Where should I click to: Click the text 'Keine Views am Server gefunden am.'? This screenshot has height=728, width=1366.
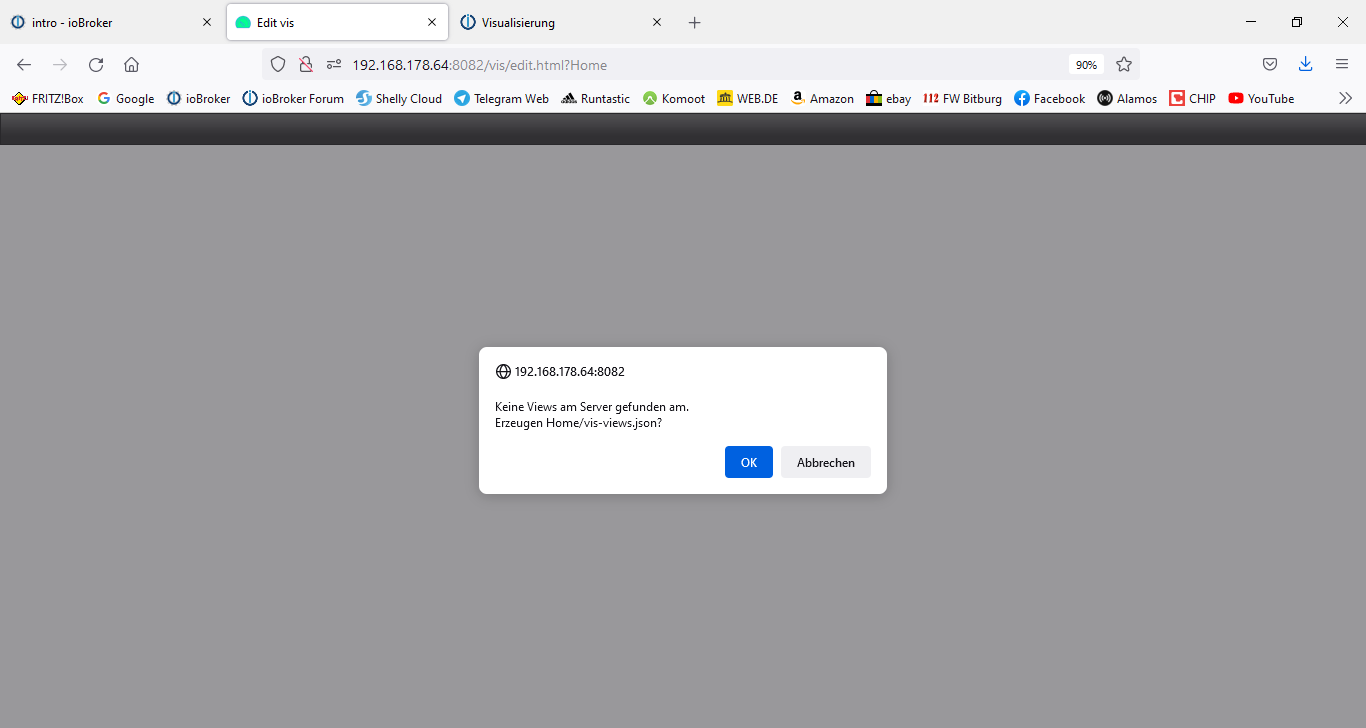point(592,407)
